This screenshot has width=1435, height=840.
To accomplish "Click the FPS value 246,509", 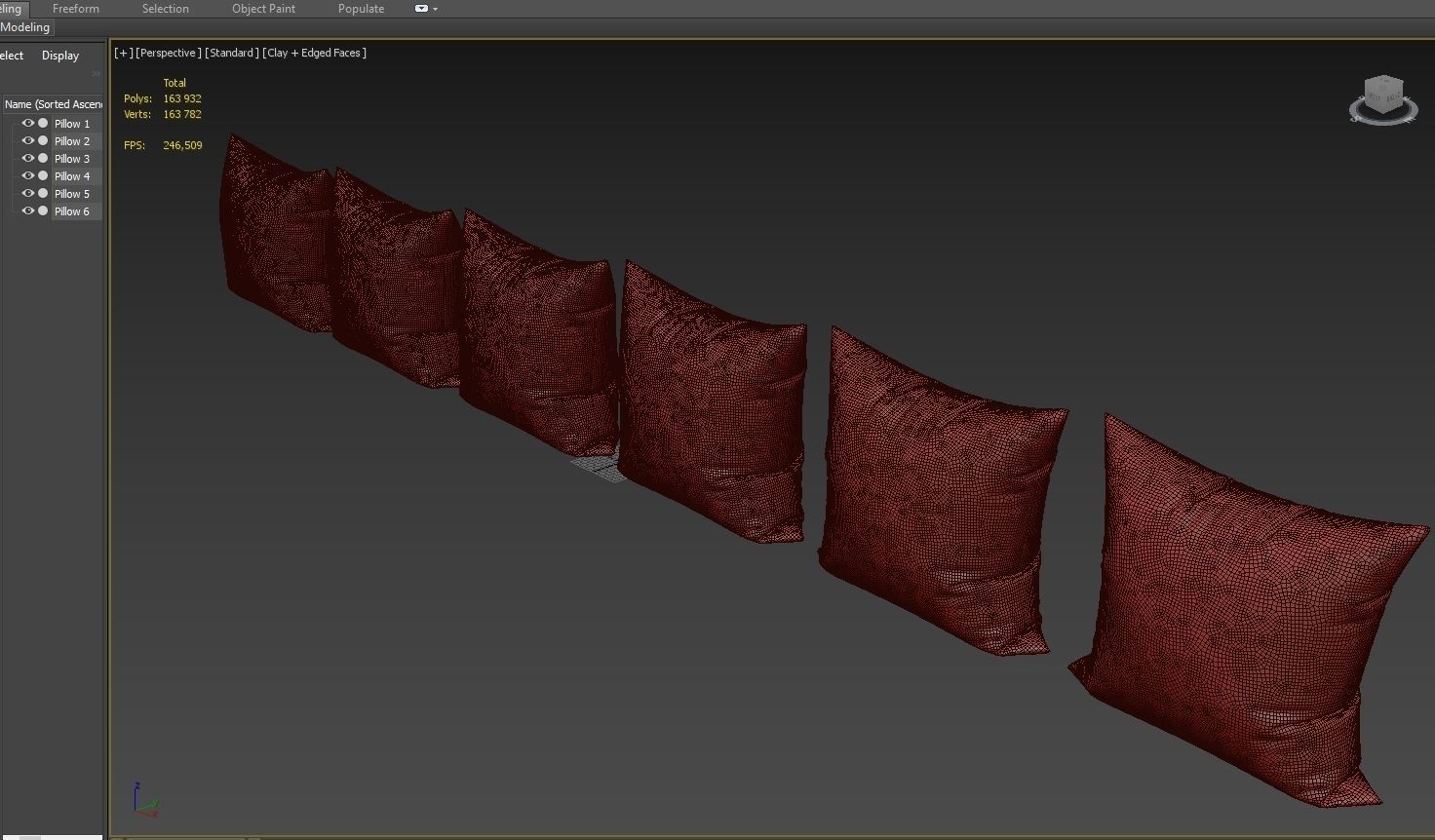I will (x=183, y=145).
